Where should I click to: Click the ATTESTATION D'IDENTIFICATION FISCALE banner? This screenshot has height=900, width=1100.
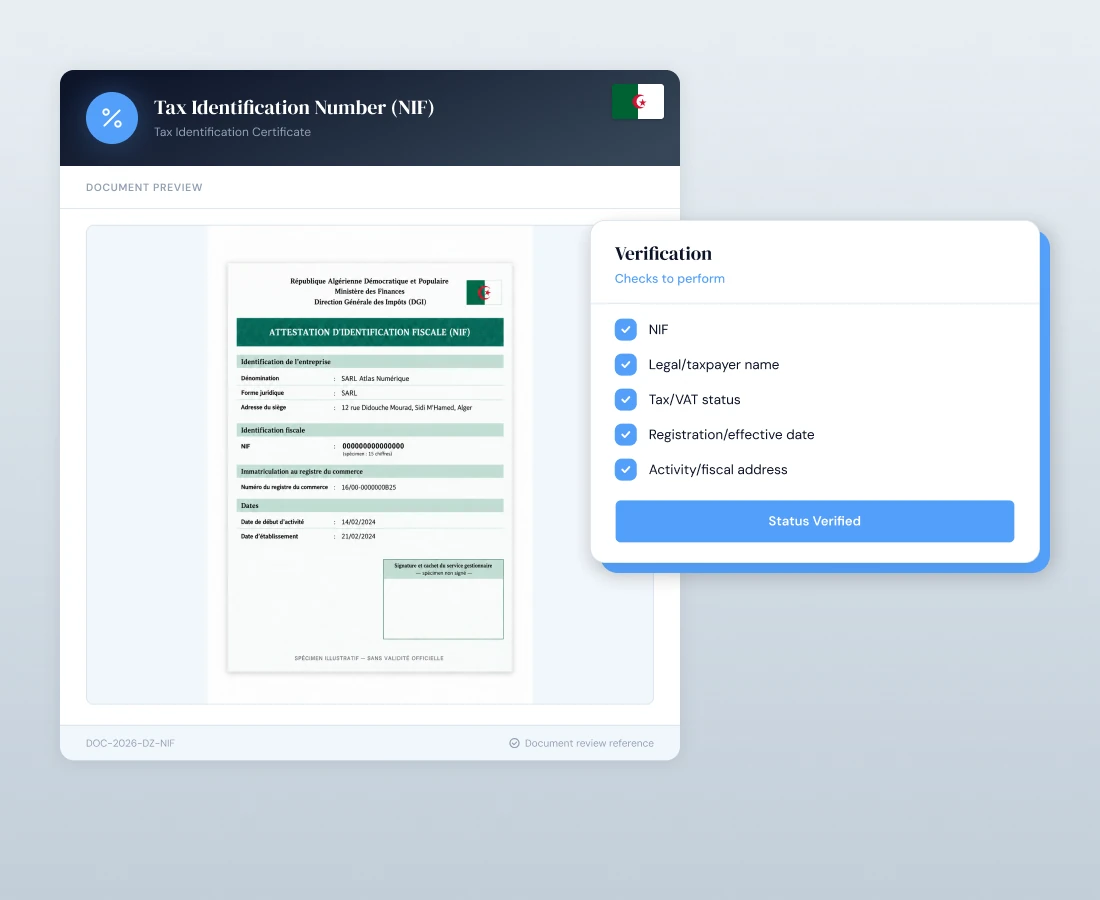[370, 332]
